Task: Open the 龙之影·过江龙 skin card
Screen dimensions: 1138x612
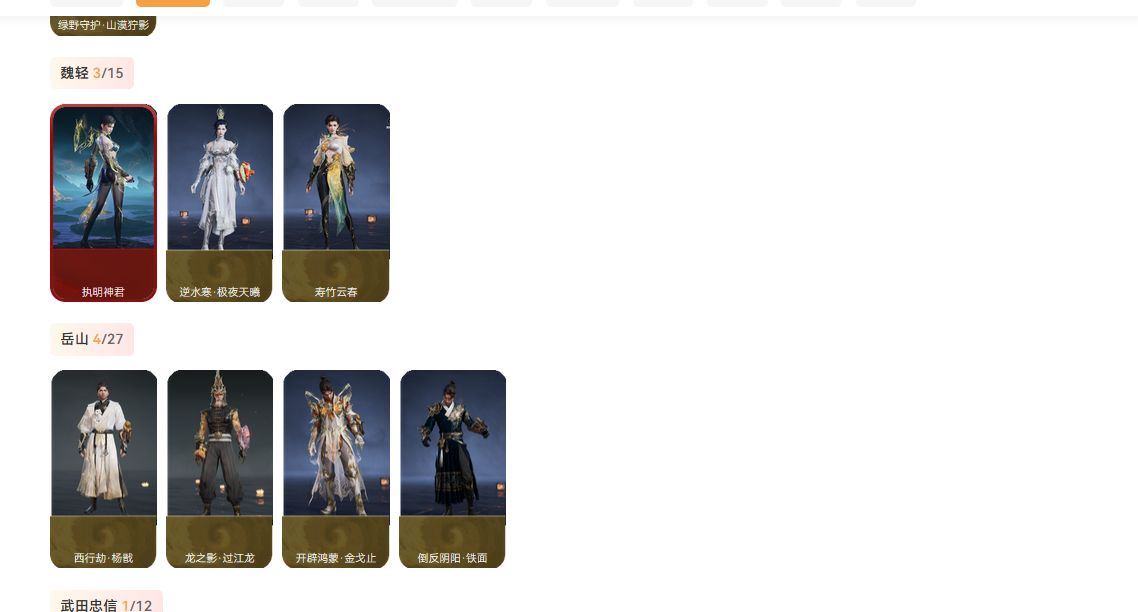Action: pyautogui.click(x=219, y=469)
